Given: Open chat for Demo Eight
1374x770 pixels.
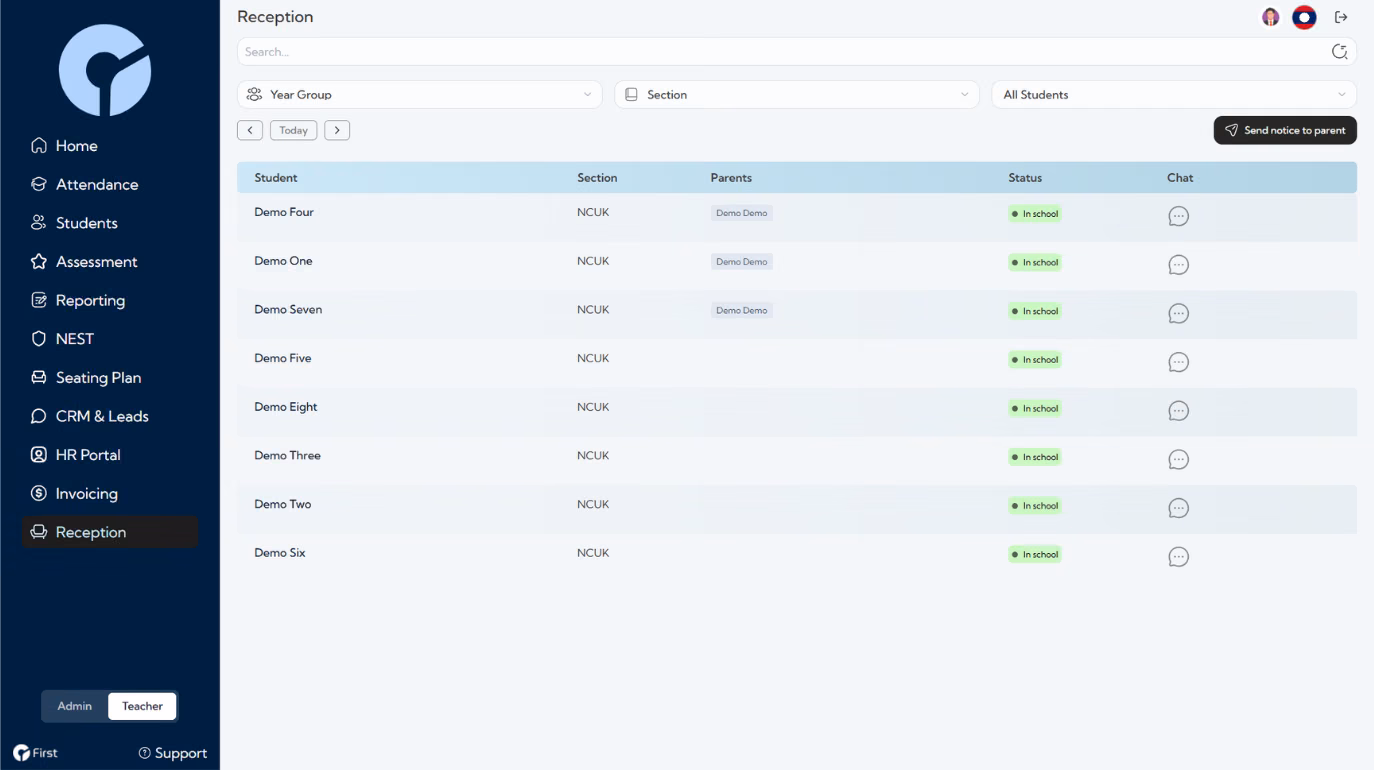Looking at the screenshot, I should point(1179,411).
